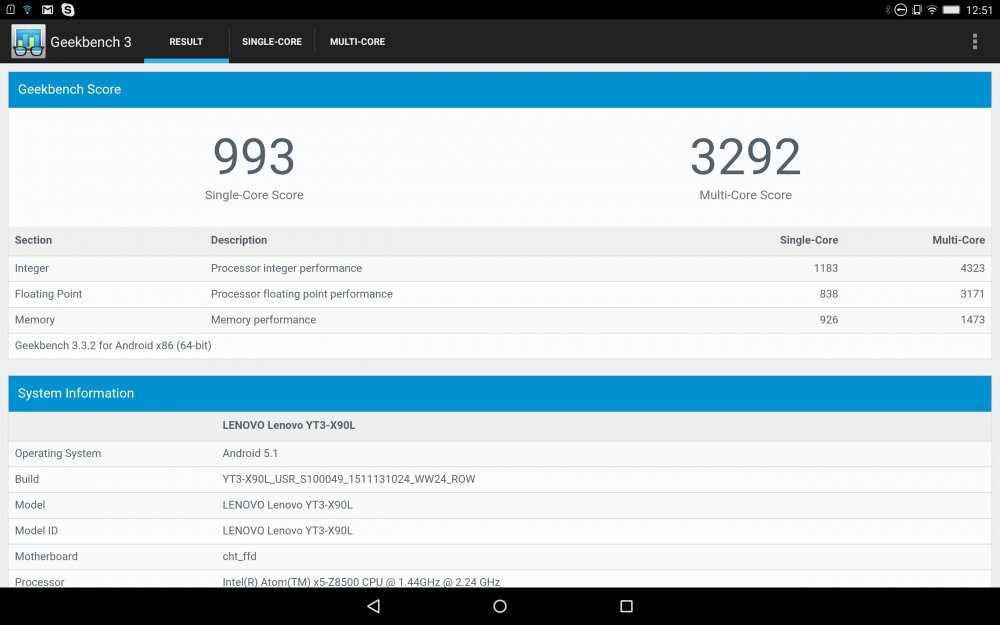
Task: Tap the Wi-Fi status icon
Action: click(x=931, y=9)
